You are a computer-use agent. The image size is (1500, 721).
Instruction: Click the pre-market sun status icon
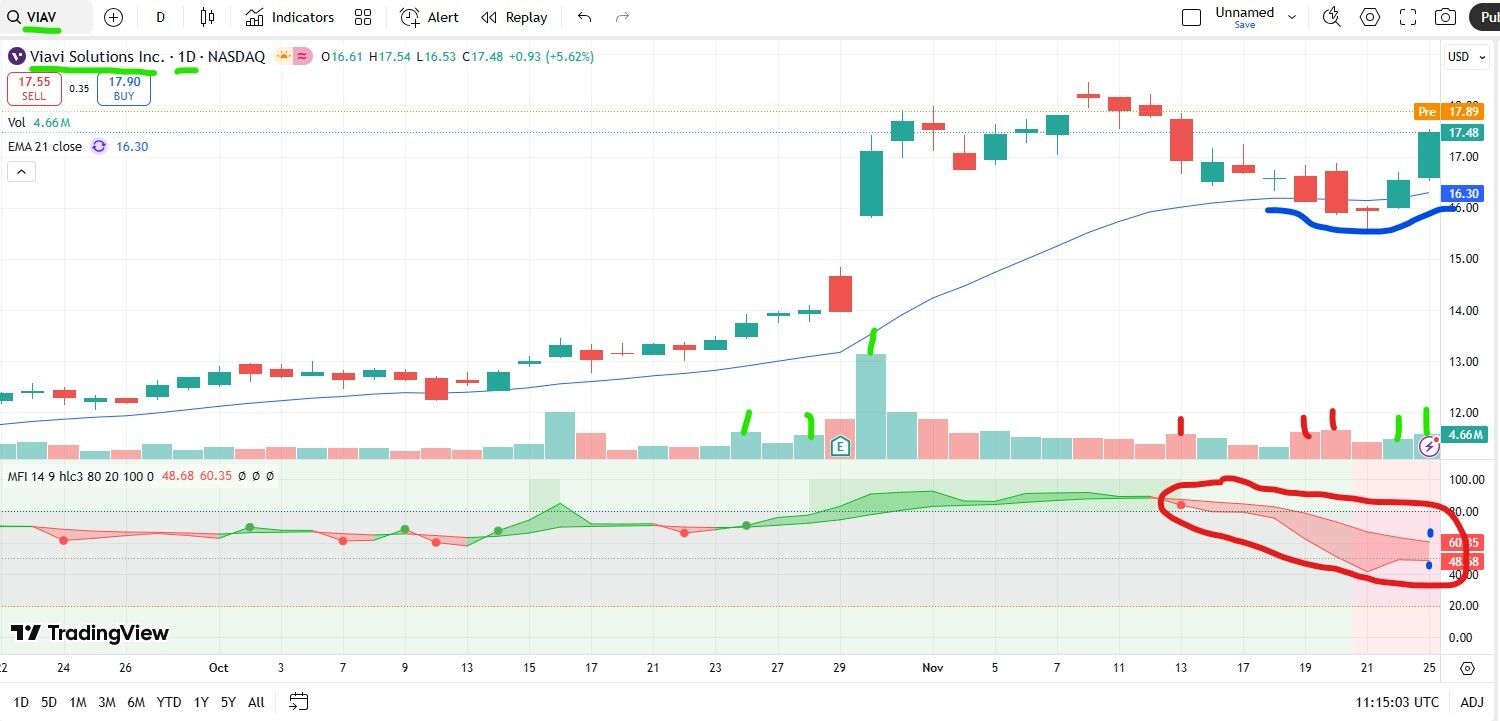(x=282, y=57)
